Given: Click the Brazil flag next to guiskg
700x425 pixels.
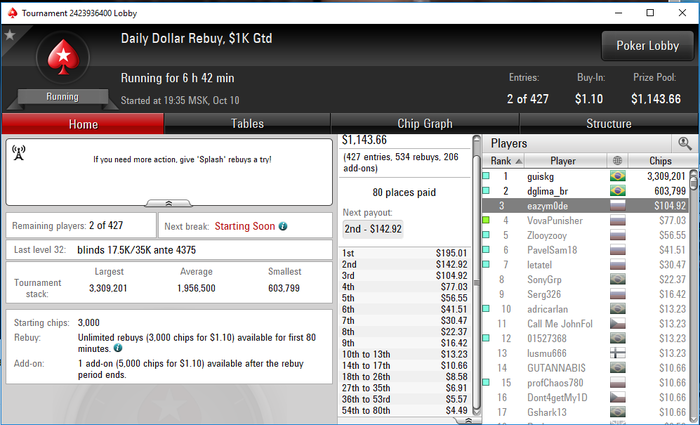Looking at the screenshot, I should pos(617,176).
